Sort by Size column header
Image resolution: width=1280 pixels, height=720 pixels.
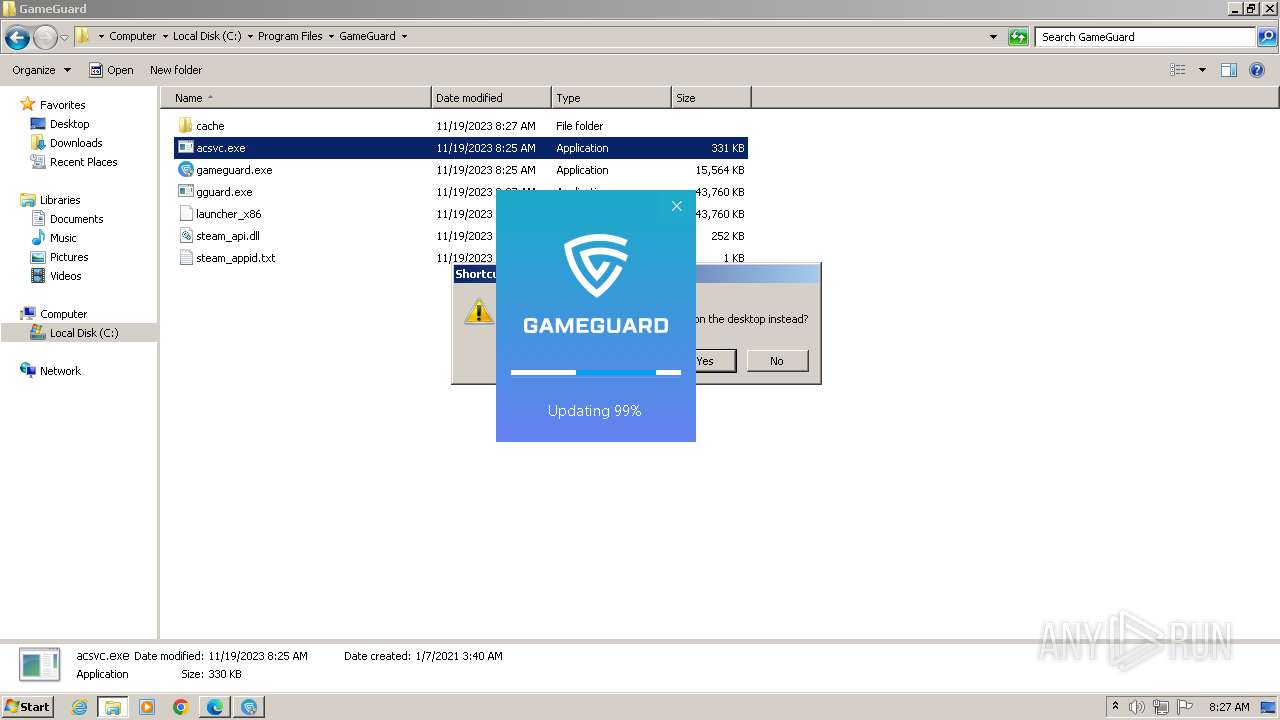[x=711, y=98]
